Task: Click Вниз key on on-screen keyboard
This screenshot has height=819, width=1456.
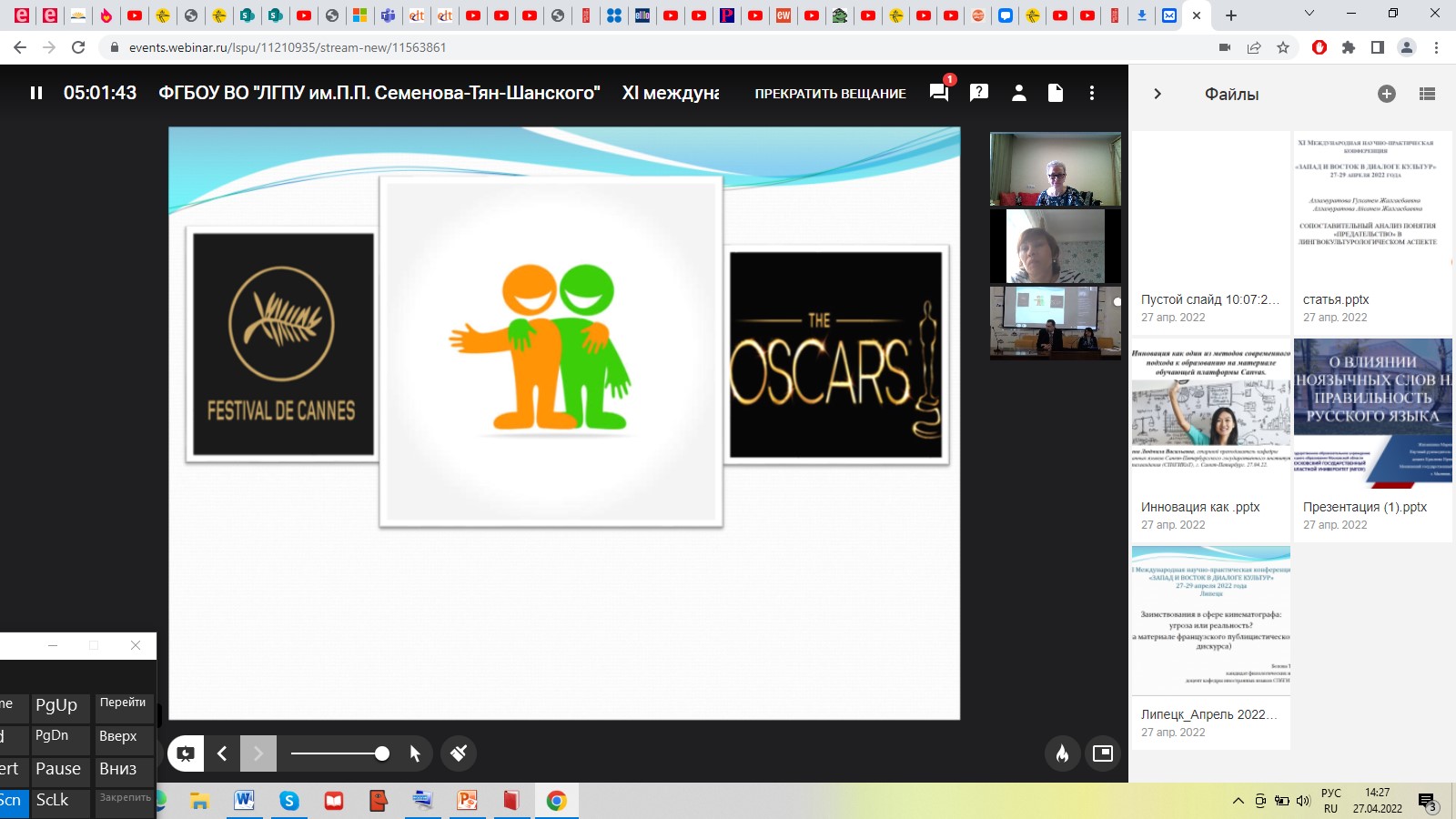Action: 125,771
